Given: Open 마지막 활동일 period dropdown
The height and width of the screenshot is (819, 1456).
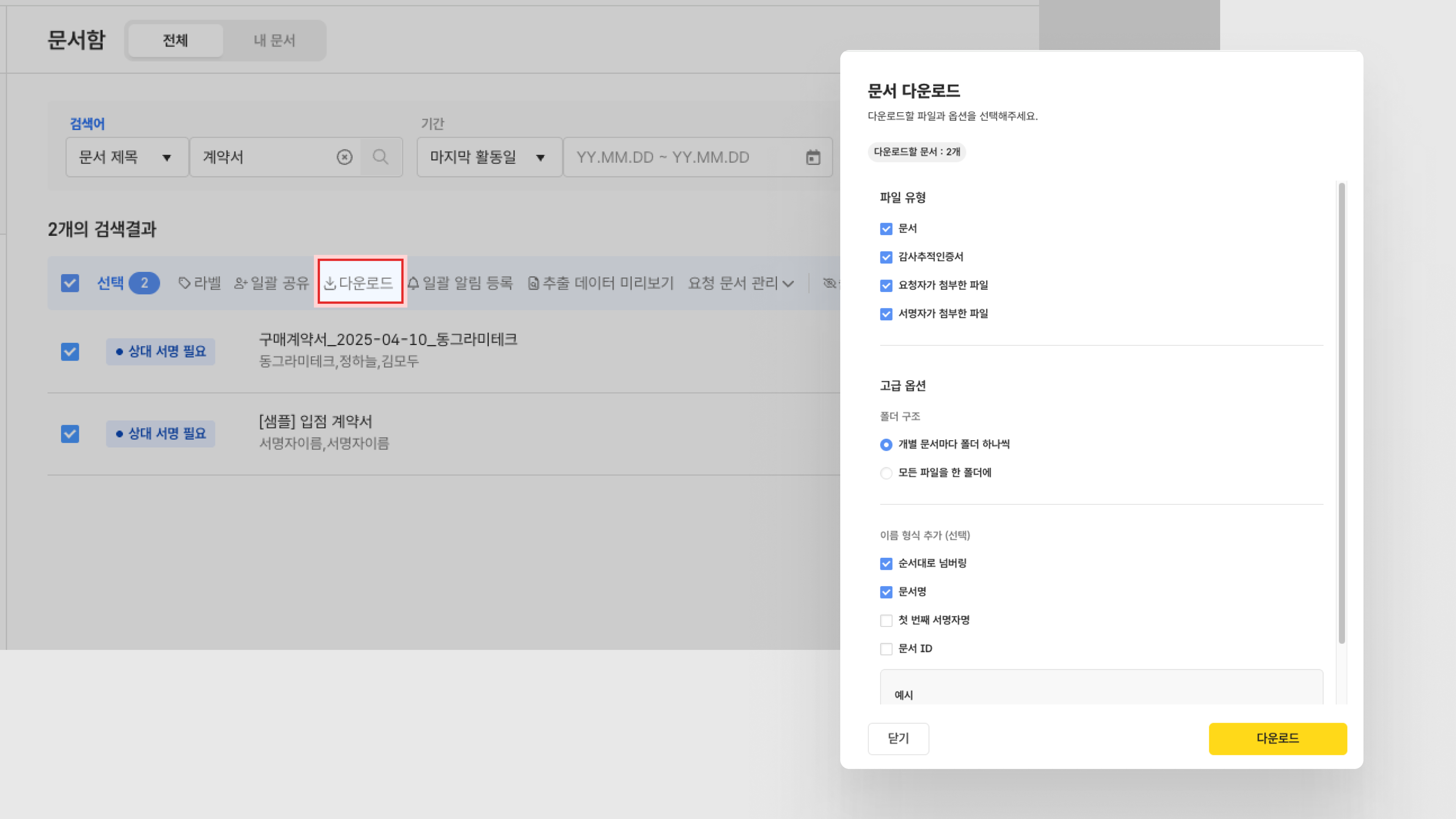Looking at the screenshot, I should [x=488, y=157].
